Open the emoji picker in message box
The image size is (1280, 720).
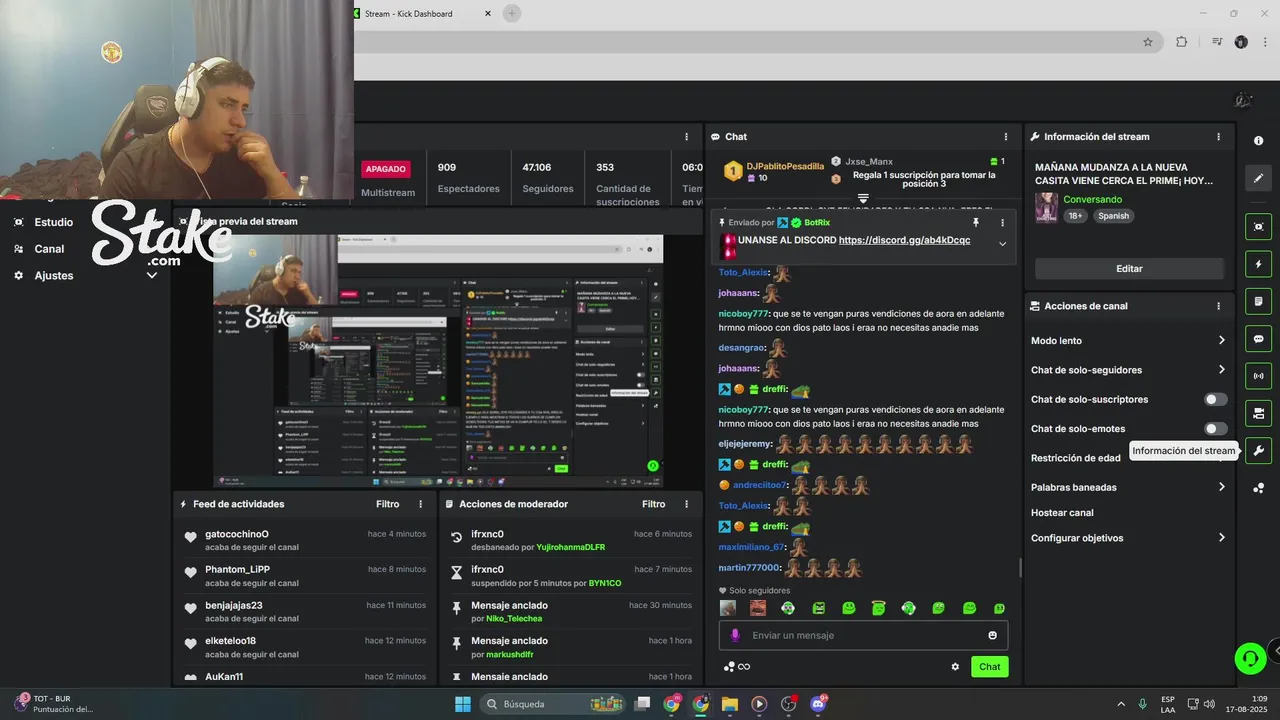pyautogui.click(x=992, y=635)
